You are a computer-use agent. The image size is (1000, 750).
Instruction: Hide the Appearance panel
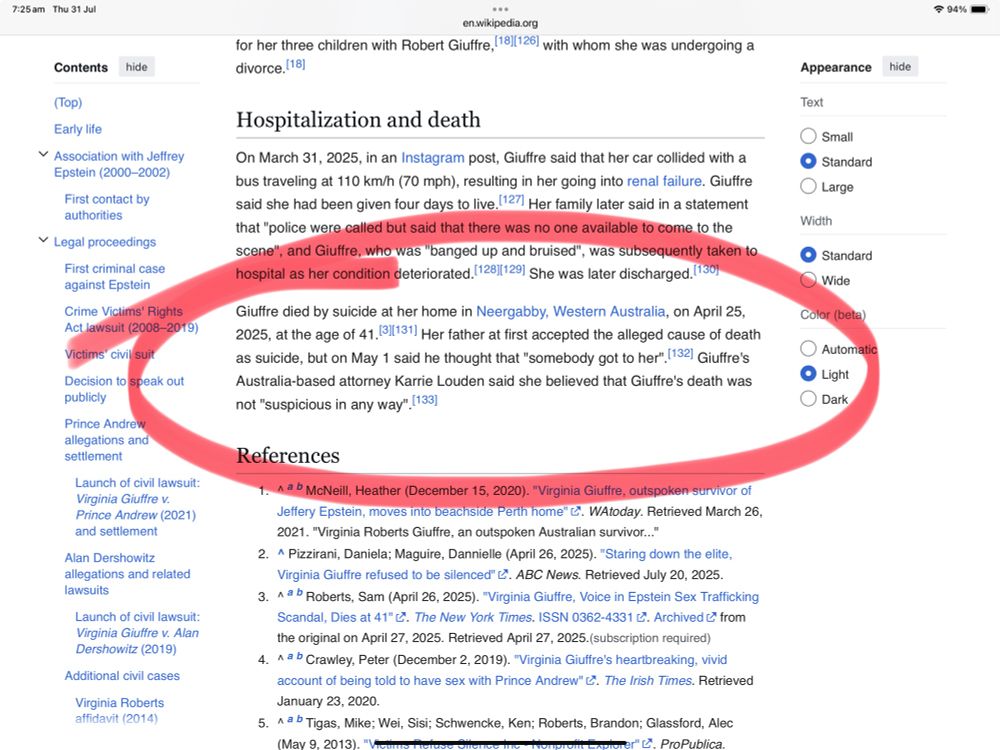click(x=900, y=66)
